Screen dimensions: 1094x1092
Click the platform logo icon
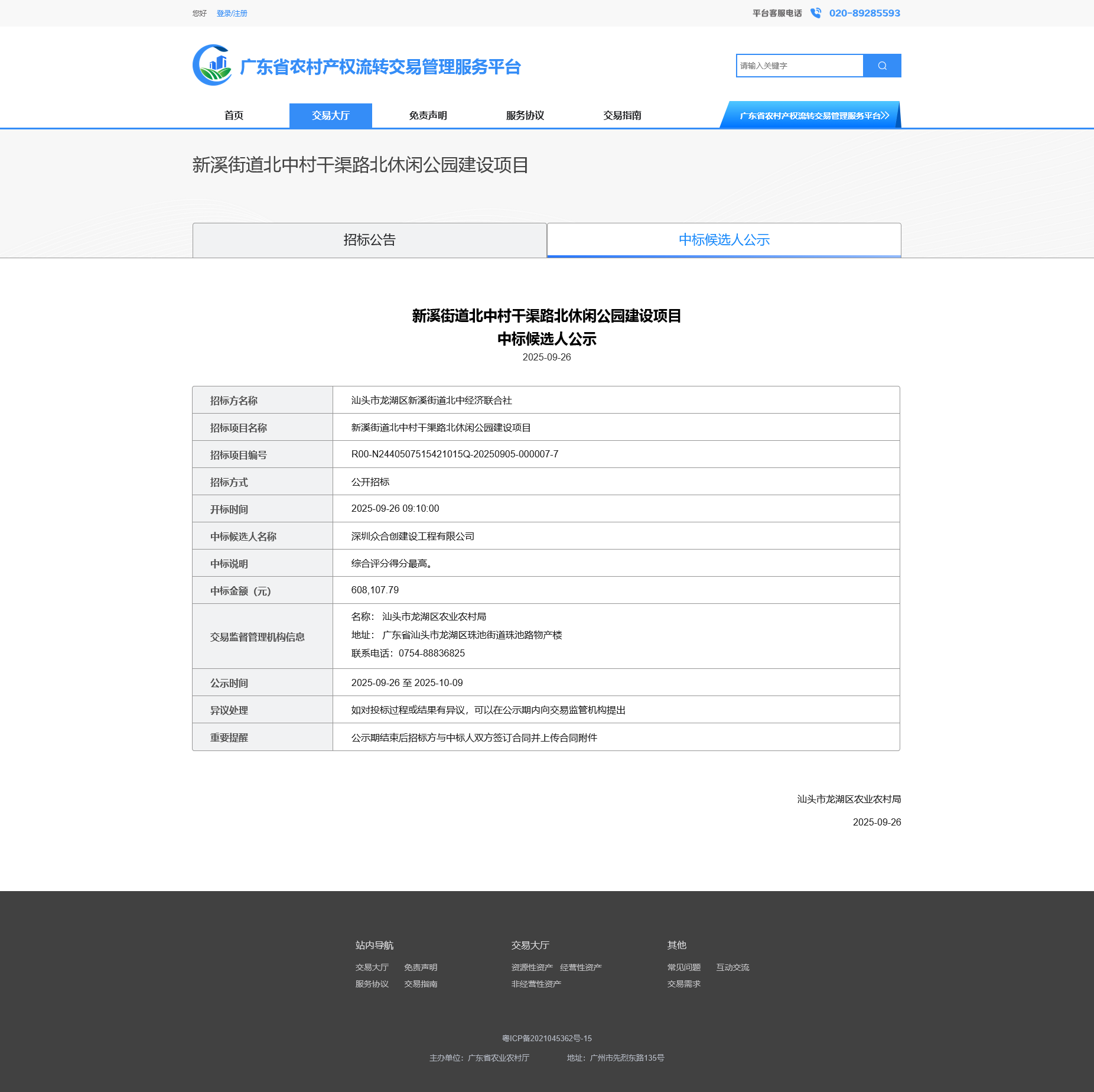click(x=212, y=65)
